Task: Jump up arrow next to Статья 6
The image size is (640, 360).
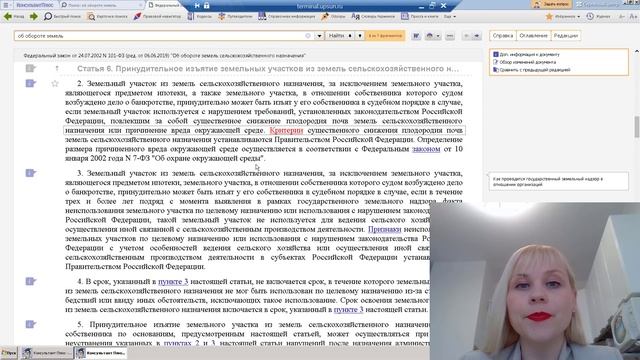Action: 57,69
